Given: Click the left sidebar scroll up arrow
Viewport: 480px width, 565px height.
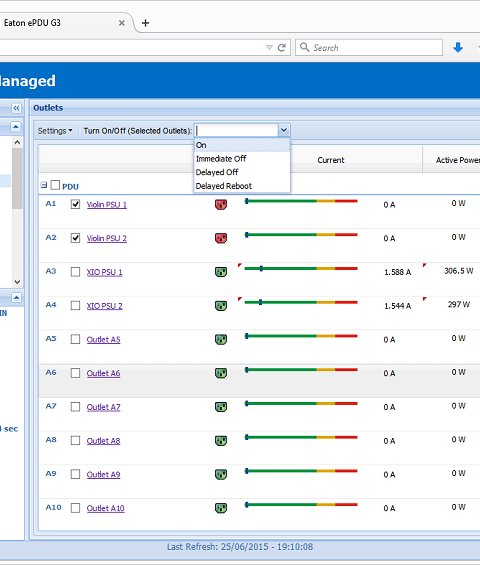Looking at the screenshot, I should click(x=17, y=142).
